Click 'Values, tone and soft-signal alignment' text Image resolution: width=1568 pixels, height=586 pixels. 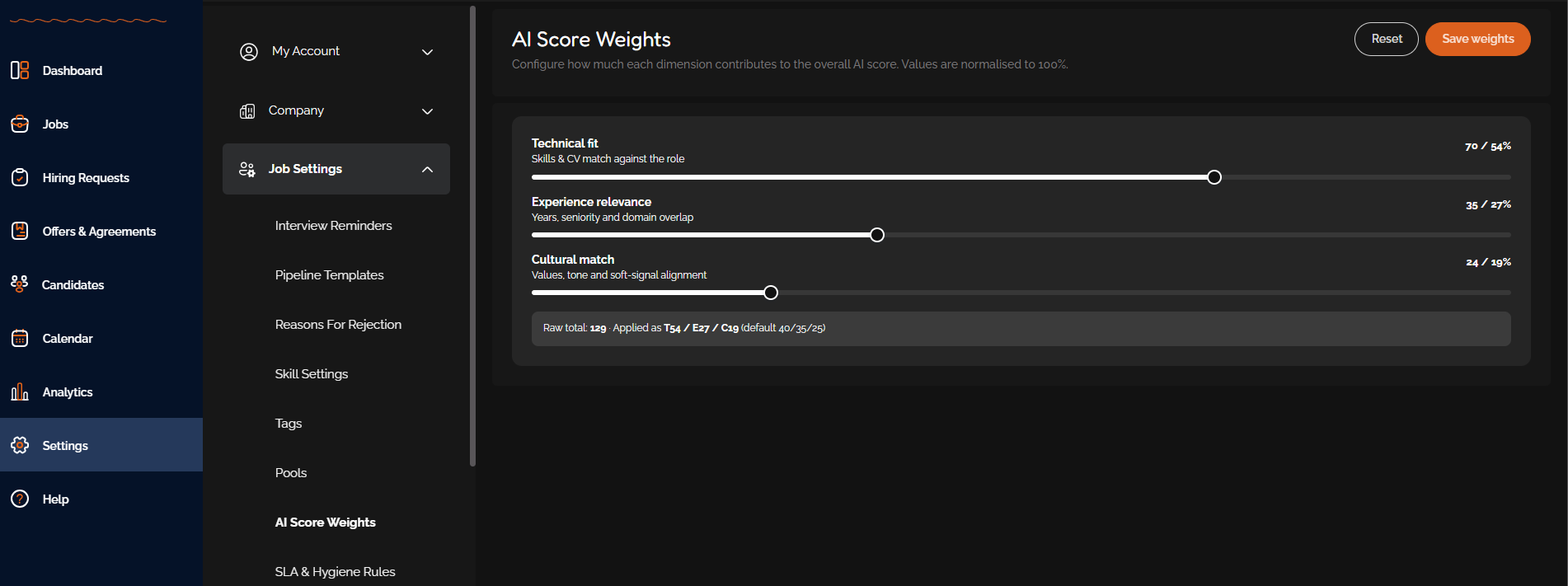(x=619, y=275)
